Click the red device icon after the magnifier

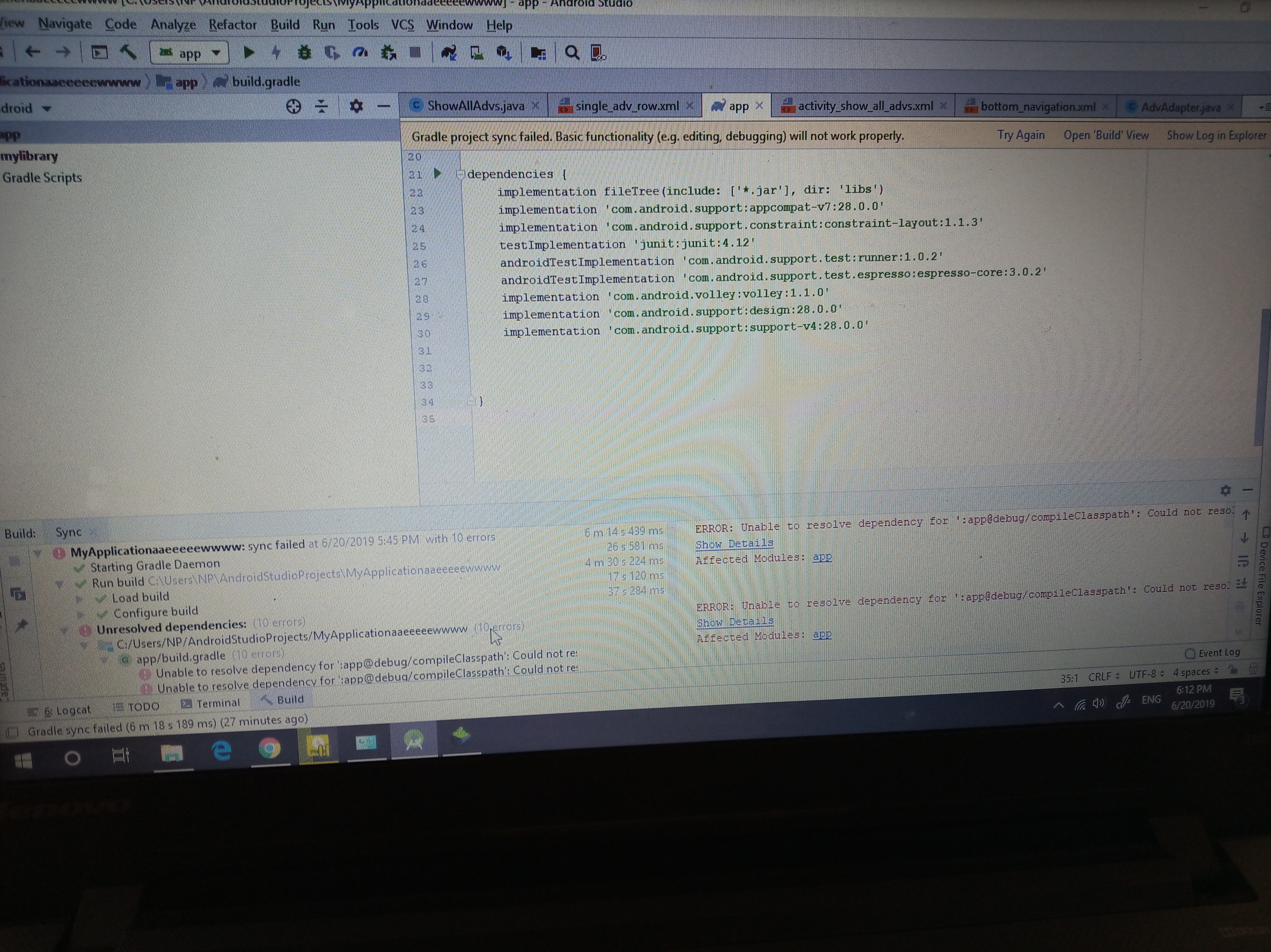(x=598, y=53)
